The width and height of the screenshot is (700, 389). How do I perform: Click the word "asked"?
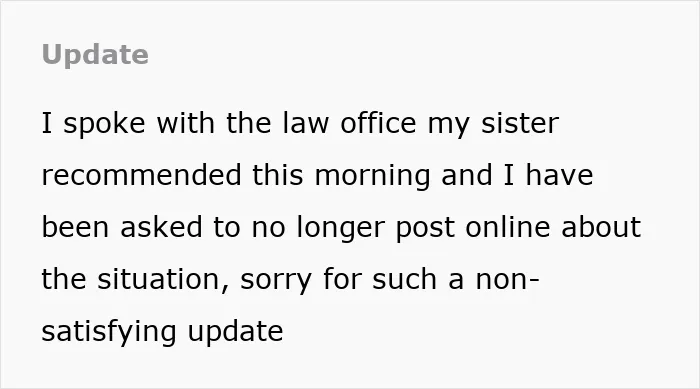click(161, 227)
